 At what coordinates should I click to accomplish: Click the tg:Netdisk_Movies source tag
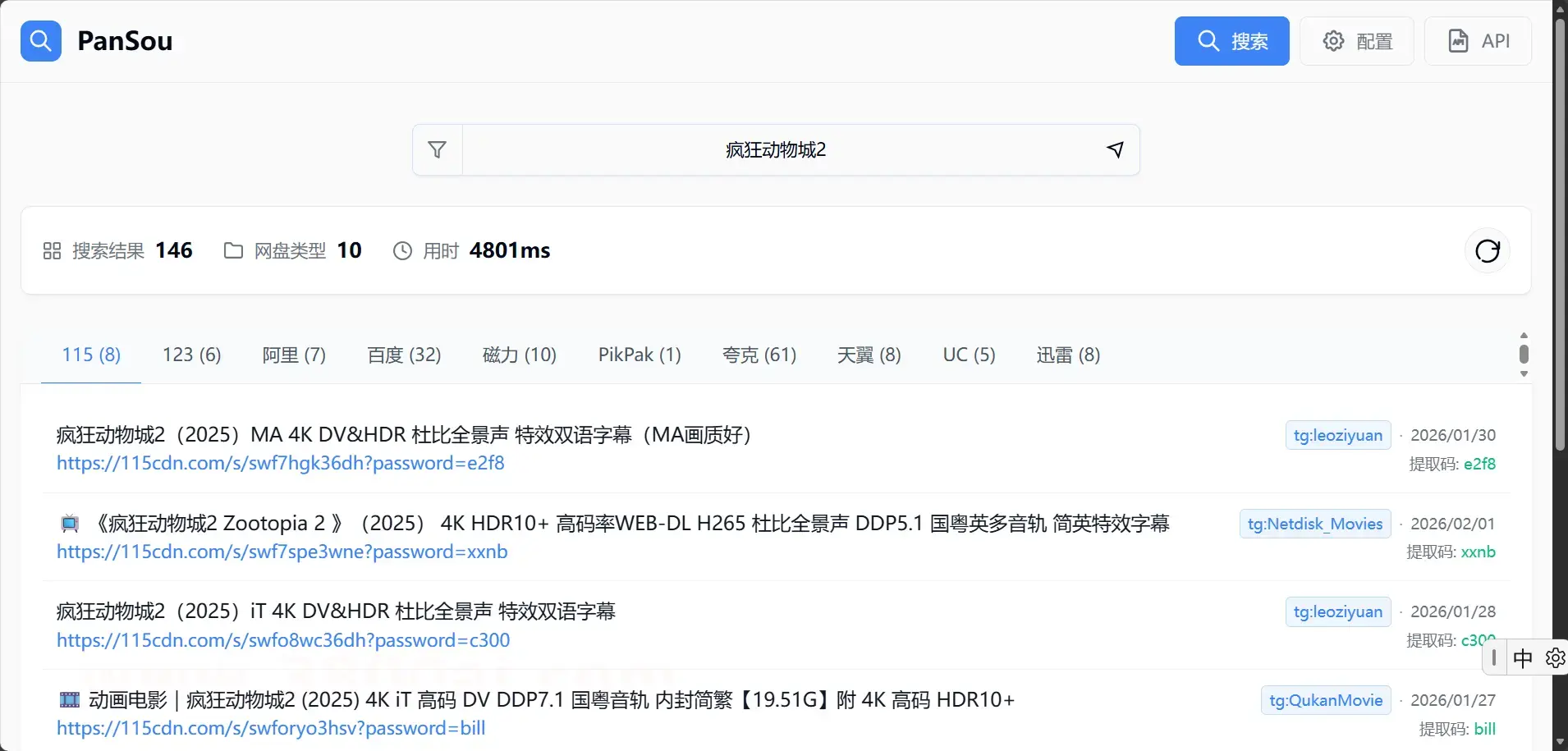[x=1314, y=524]
